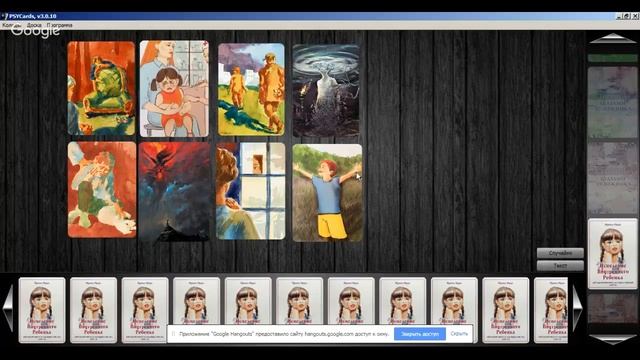Pick the partially visible last card in bottom strip
The height and width of the screenshot is (360, 640).
(x=551, y=310)
